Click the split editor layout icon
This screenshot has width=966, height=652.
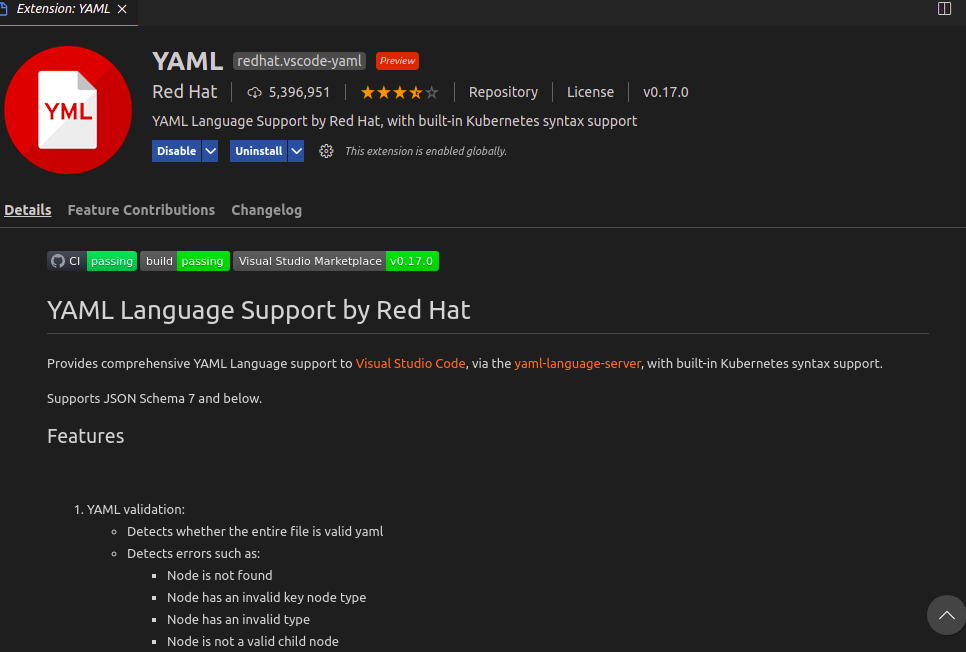click(x=944, y=9)
